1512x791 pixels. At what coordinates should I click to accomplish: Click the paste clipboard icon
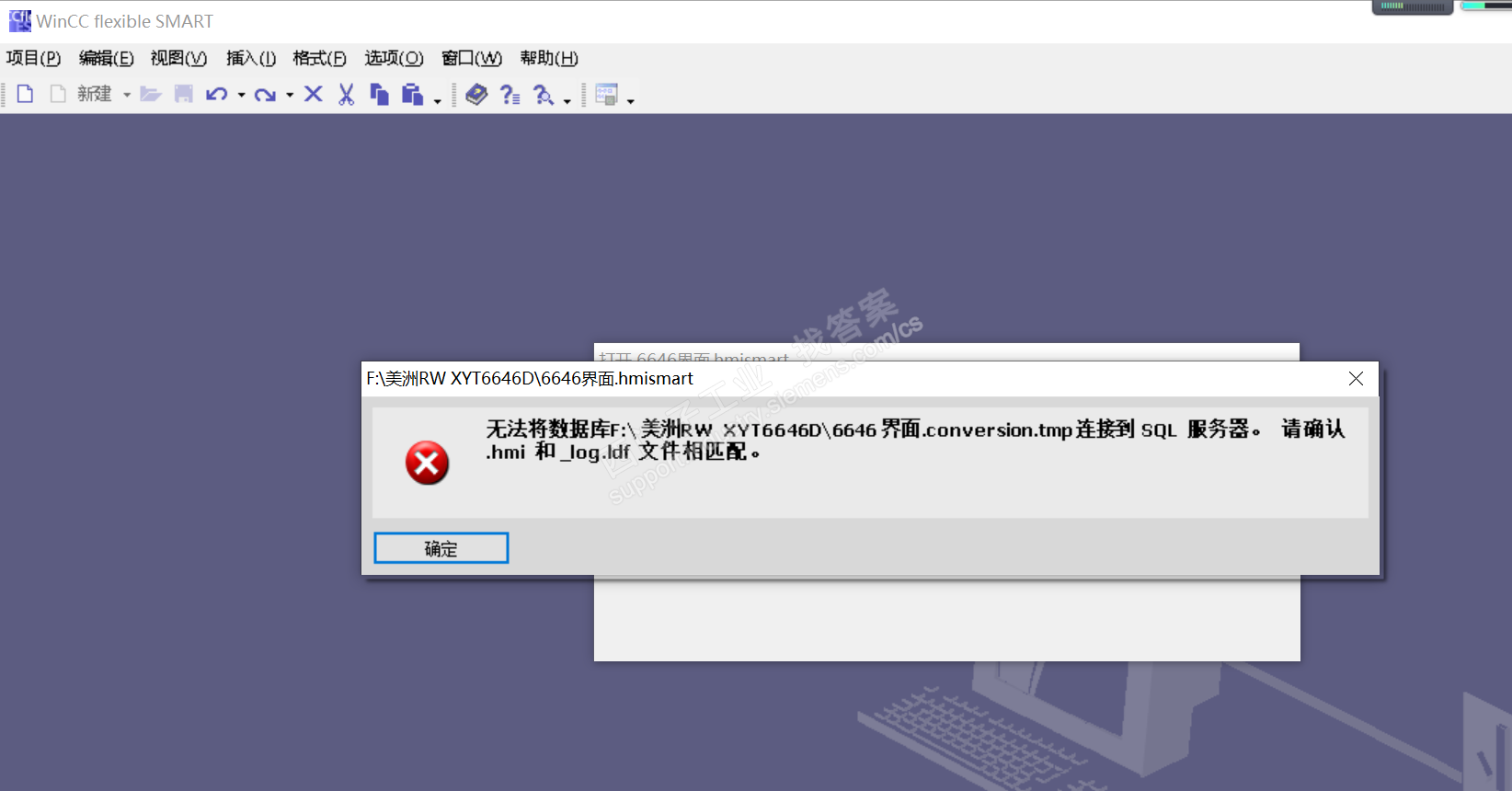pos(412,94)
